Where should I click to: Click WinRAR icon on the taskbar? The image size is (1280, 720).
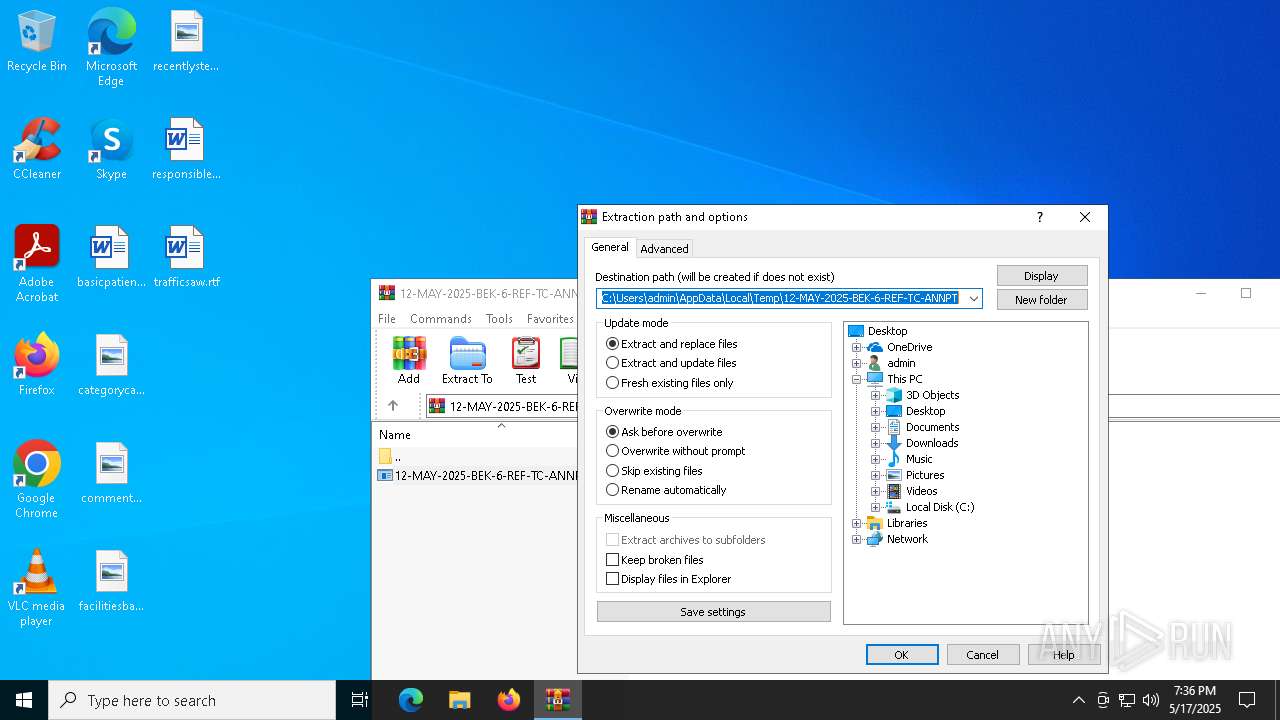click(x=558, y=700)
